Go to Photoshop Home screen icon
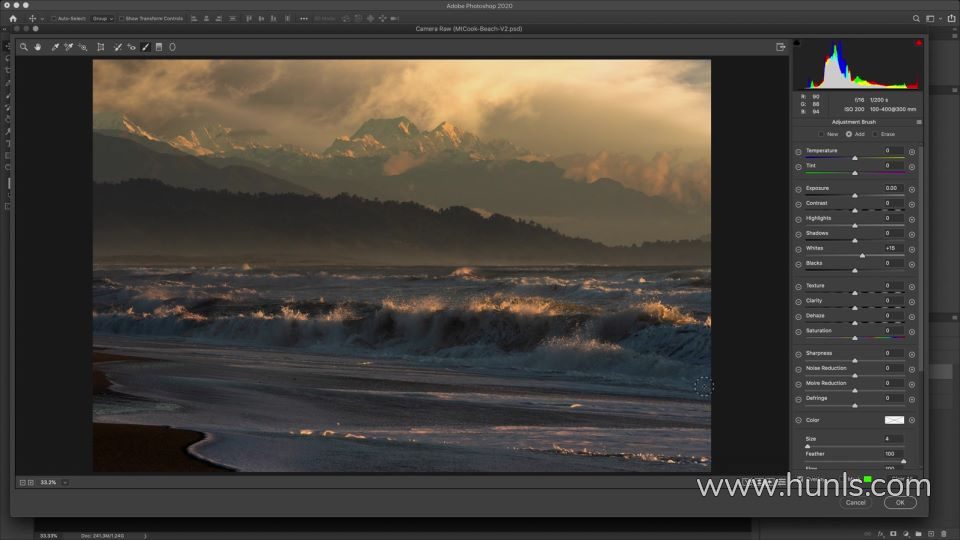960x540 pixels. tap(13, 18)
